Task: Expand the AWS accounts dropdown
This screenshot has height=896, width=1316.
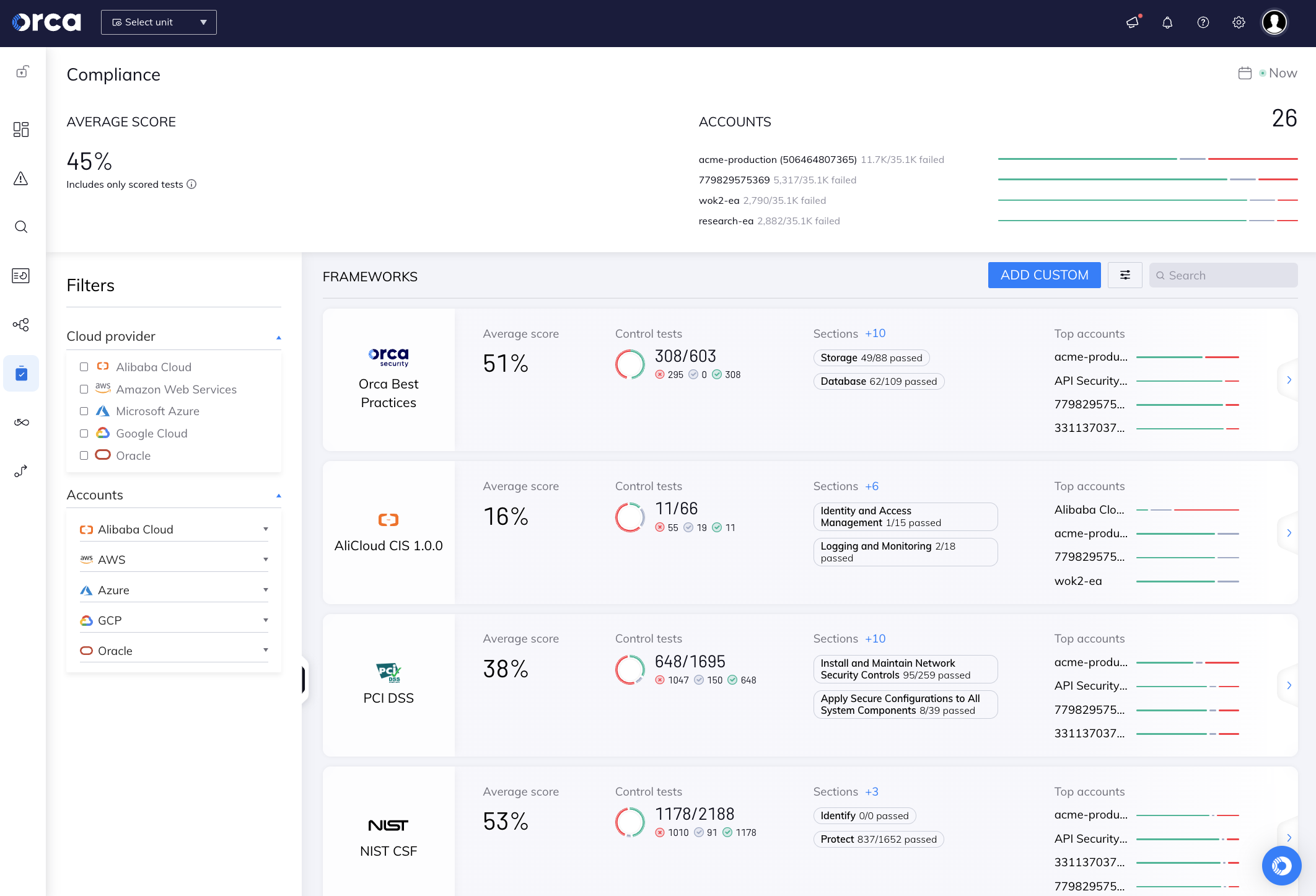Action: 266,559
